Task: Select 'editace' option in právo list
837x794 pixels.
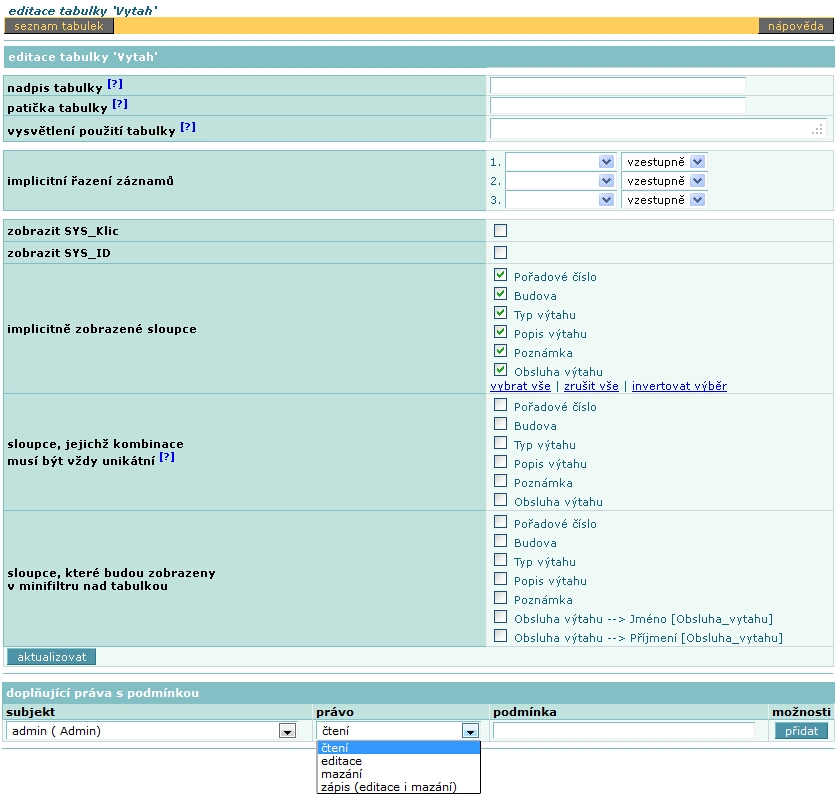Action: coord(398,761)
